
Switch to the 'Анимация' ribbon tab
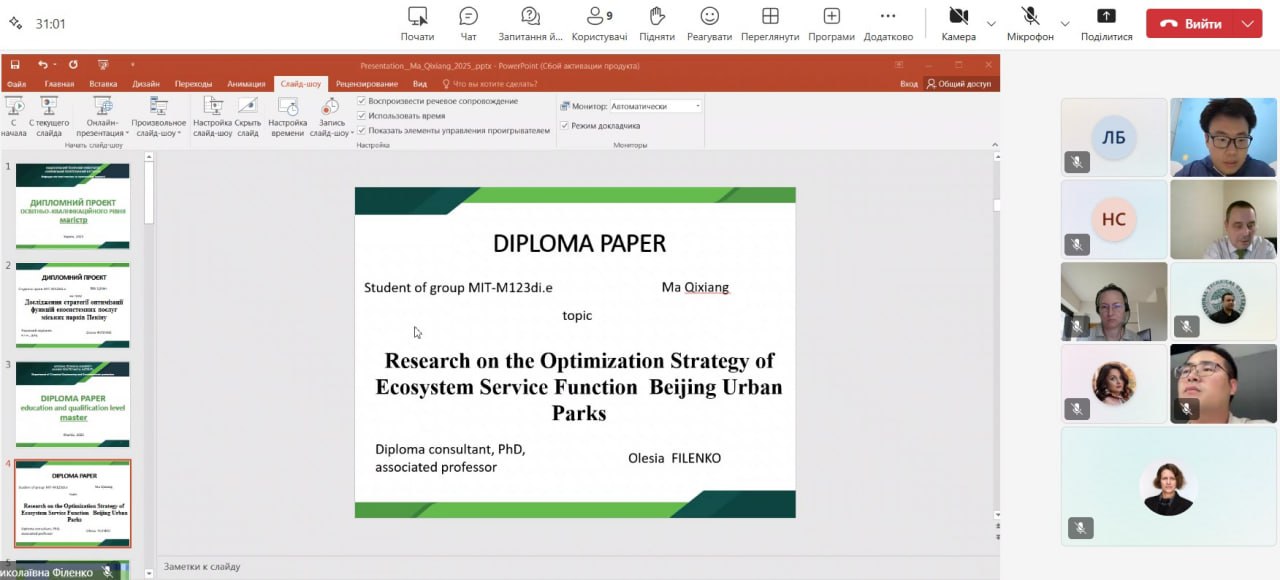tap(246, 84)
